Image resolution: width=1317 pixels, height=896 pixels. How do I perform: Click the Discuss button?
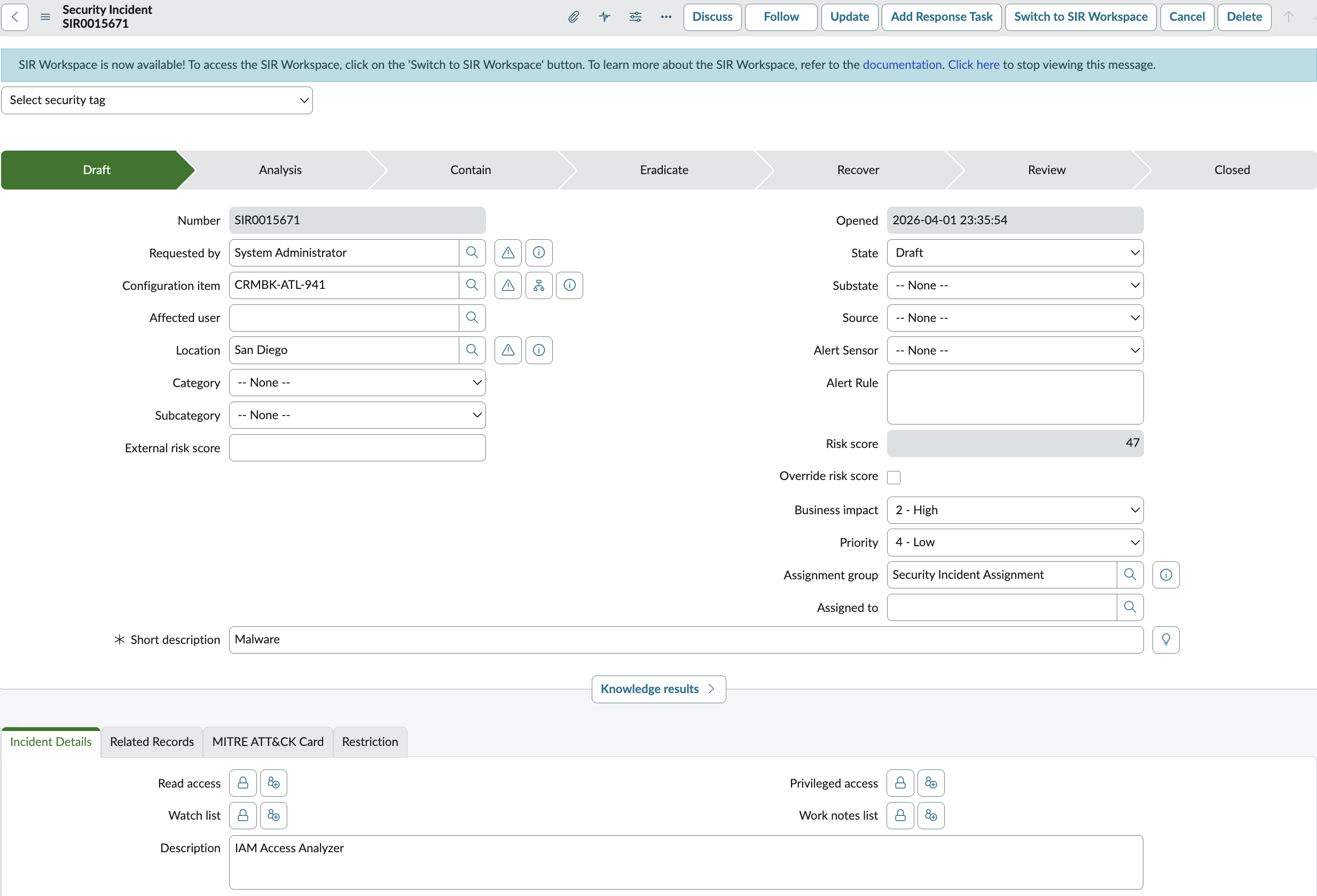pyautogui.click(x=712, y=17)
